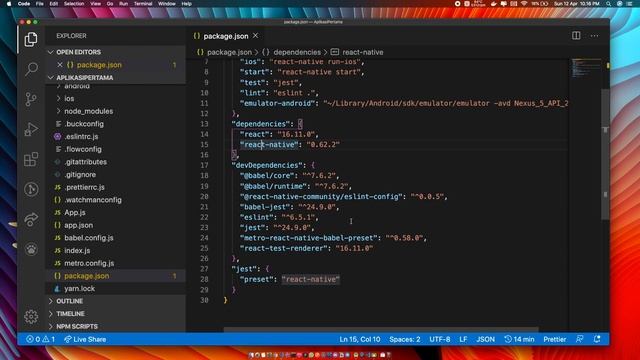640x360 pixels.
Task: Open the .gitattributes file
Action: pyautogui.click(x=85, y=162)
